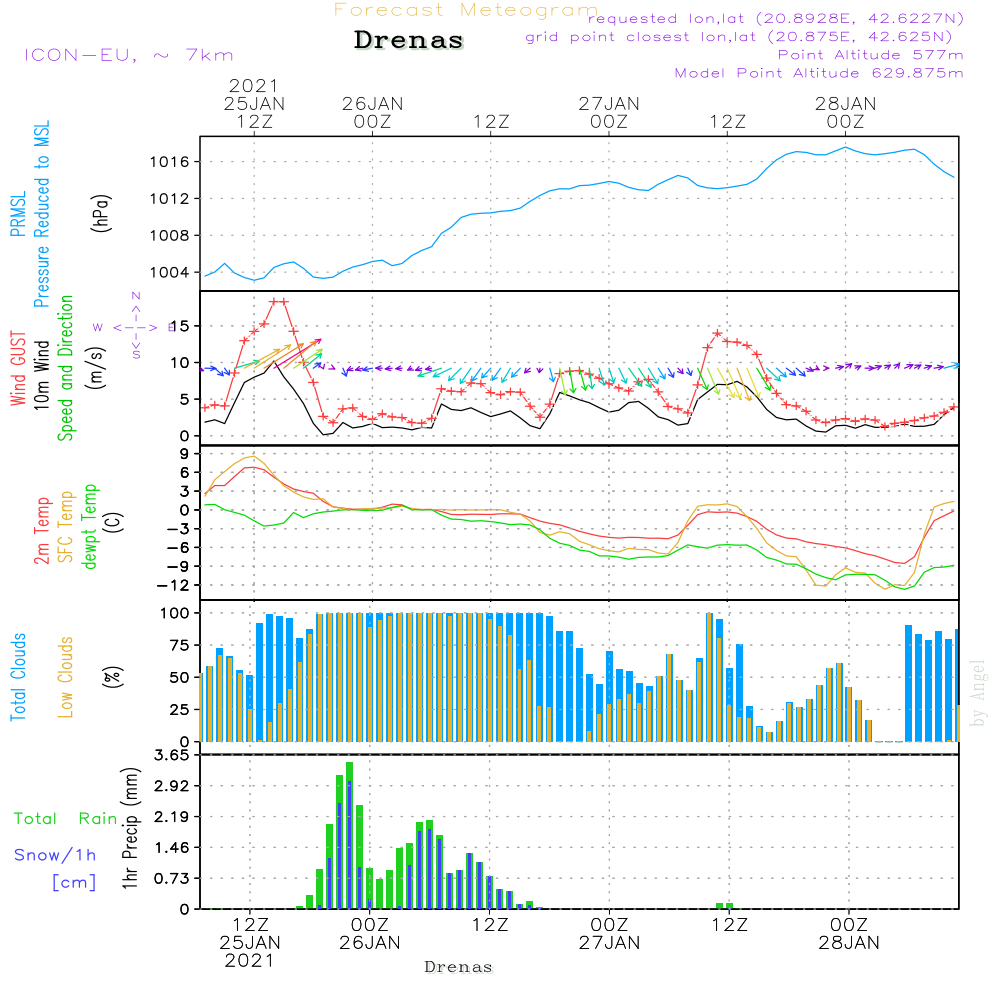Select the orange SFC Temp legend label
The image size is (1000, 1000).
pos(66,525)
